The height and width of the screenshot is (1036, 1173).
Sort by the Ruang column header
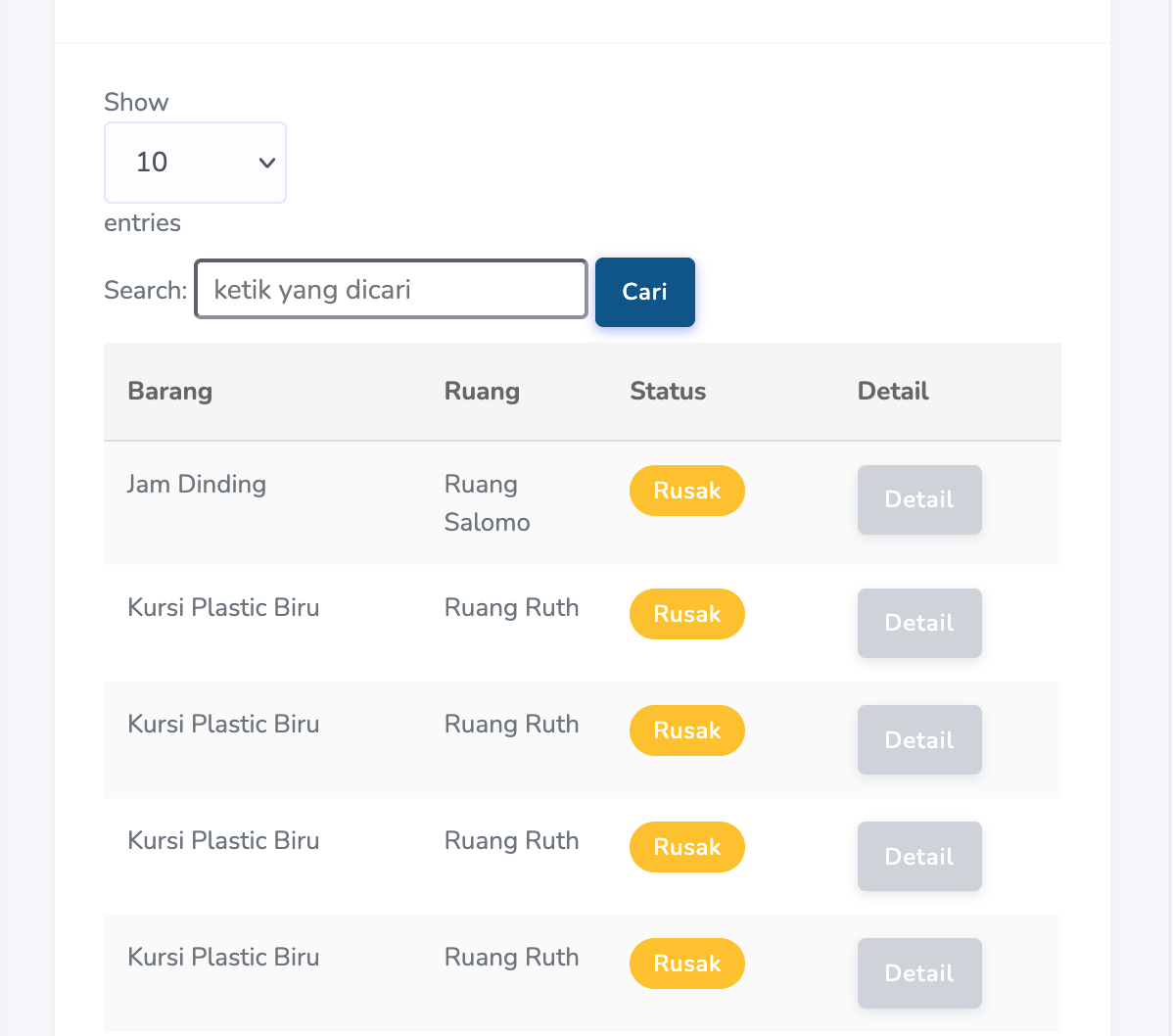click(482, 392)
